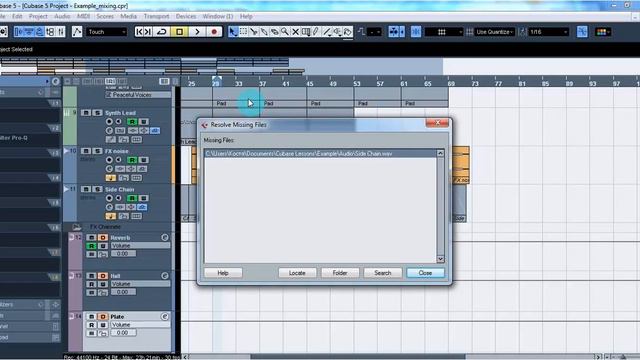This screenshot has height=360, width=640.
Task: Open Volume parameter dropdown on Reverb track
Action: tap(141, 246)
